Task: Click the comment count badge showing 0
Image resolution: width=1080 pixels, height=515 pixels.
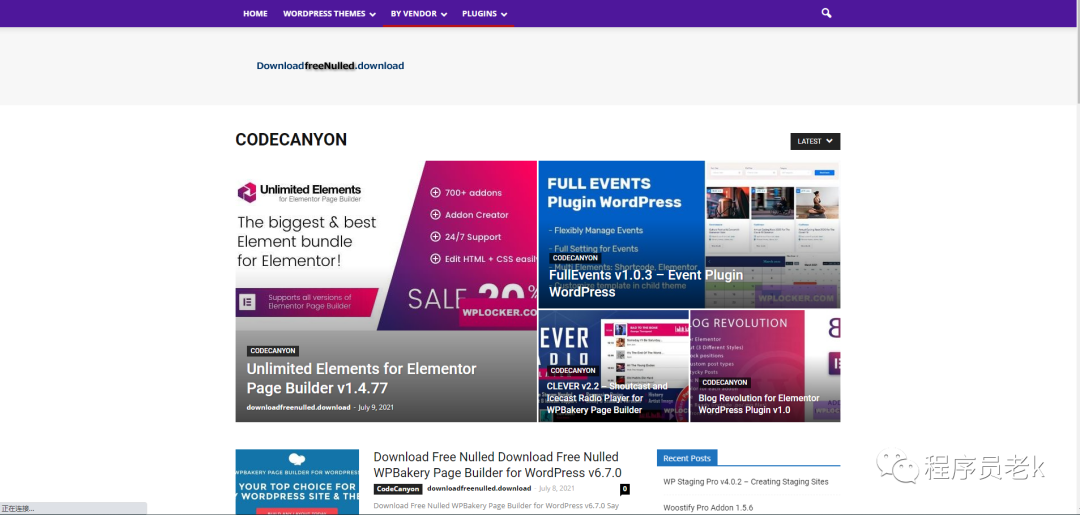Action: (x=625, y=489)
